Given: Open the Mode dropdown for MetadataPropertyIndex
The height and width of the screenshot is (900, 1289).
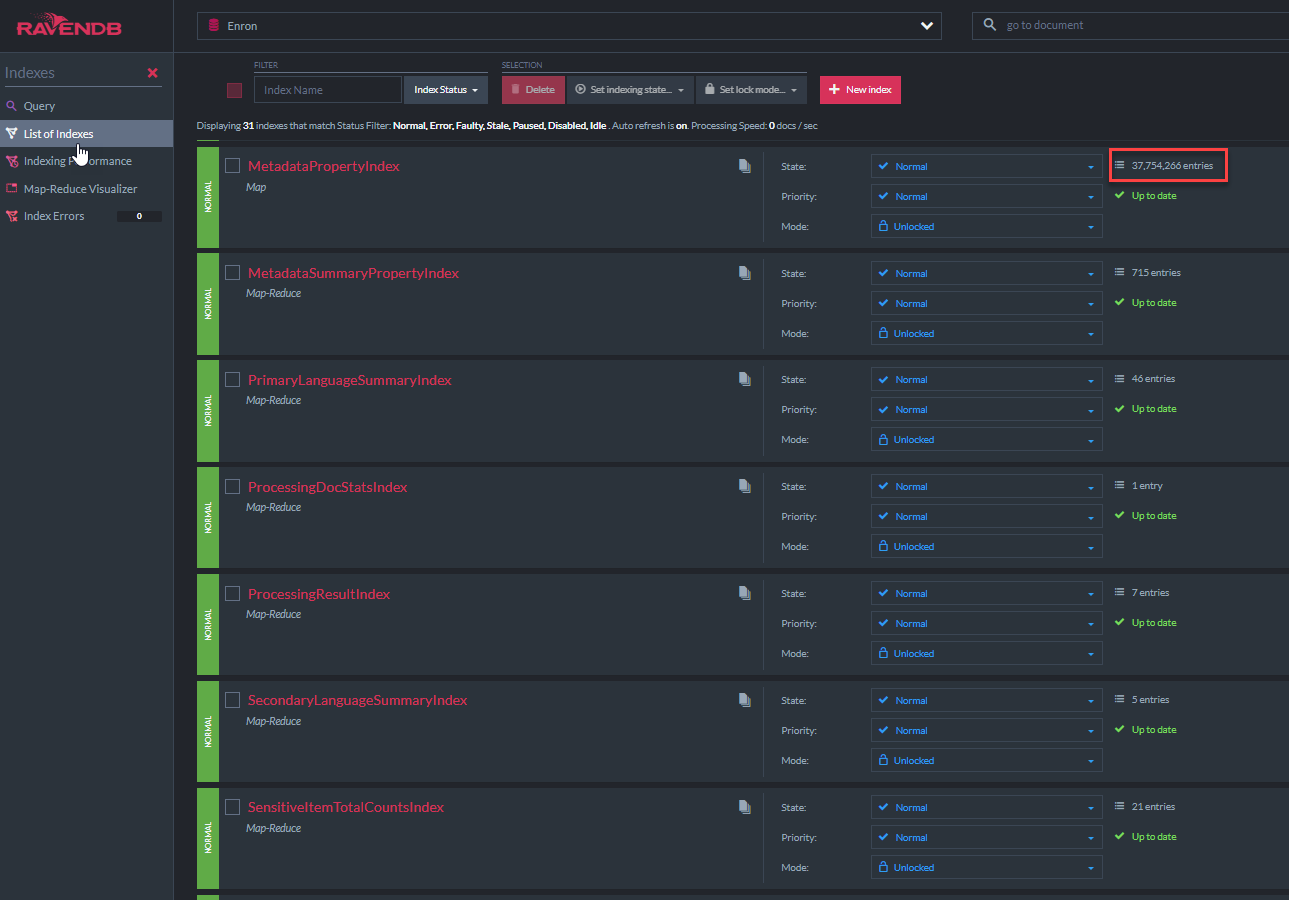Looking at the screenshot, I should pos(986,227).
